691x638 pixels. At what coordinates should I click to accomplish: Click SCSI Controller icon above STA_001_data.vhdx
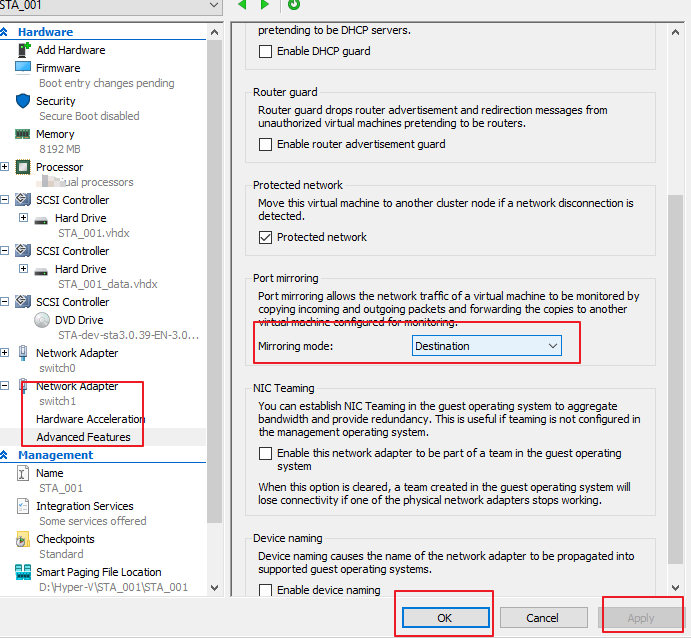pyautogui.click(x=23, y=251)
